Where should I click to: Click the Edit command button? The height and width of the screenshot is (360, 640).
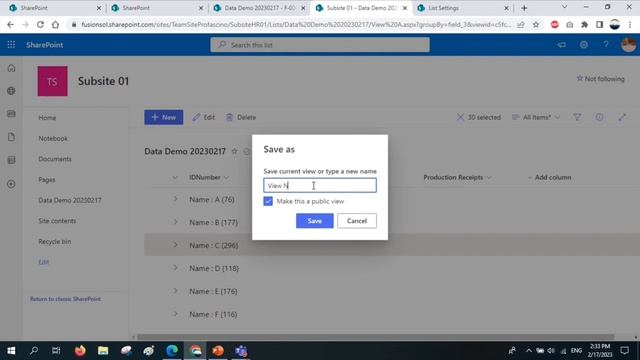point(204,118)
